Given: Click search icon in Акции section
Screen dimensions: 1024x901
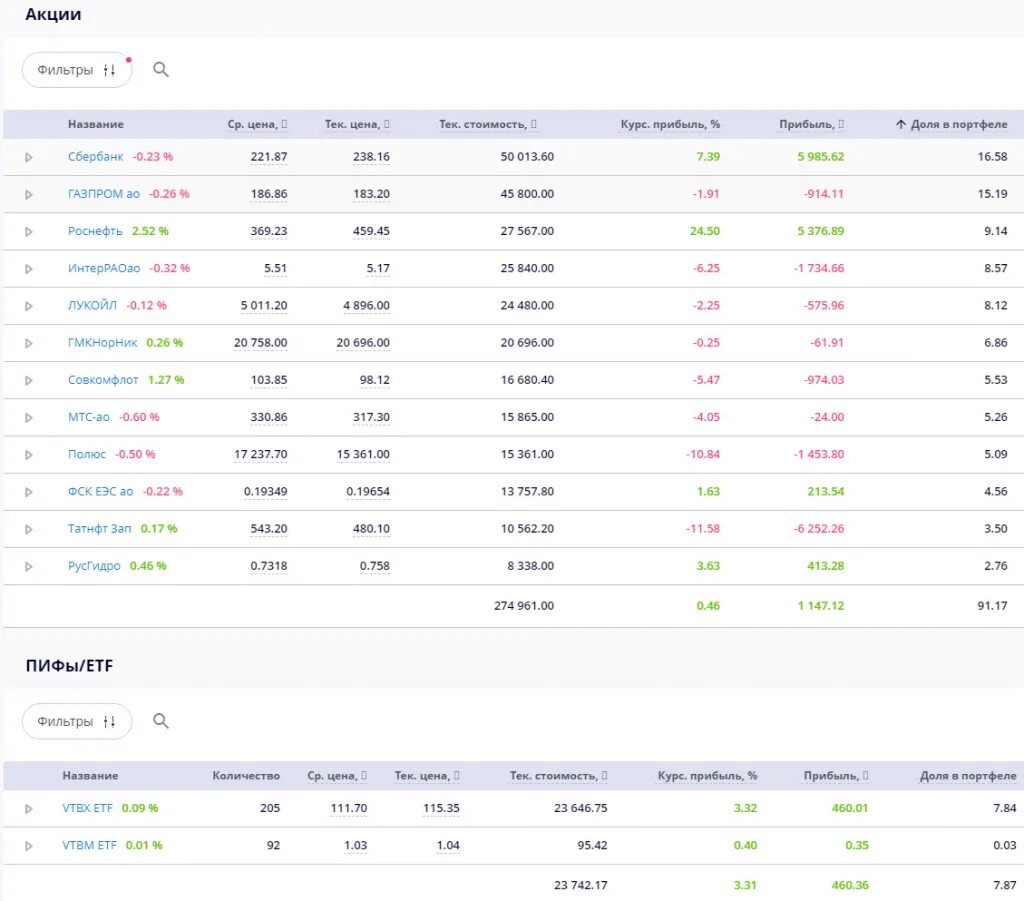Looking at the screenshot, I should tap(161, 70).
